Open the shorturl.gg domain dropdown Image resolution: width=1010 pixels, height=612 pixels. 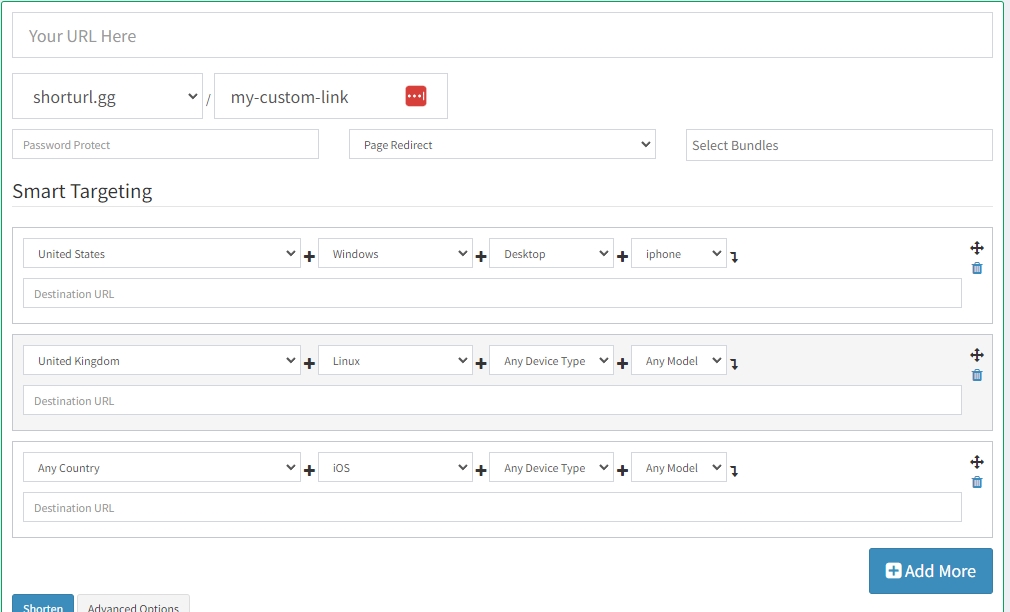108,96
